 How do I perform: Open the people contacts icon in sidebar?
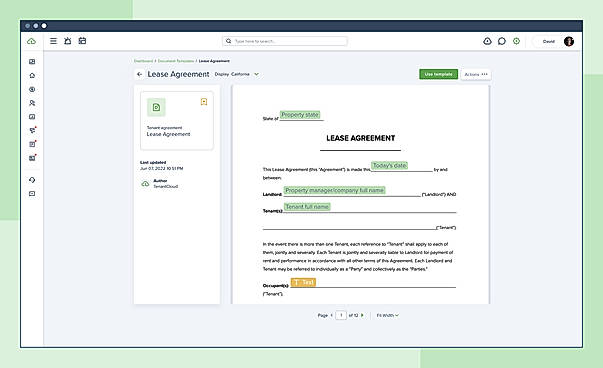[x=32, y=103]
